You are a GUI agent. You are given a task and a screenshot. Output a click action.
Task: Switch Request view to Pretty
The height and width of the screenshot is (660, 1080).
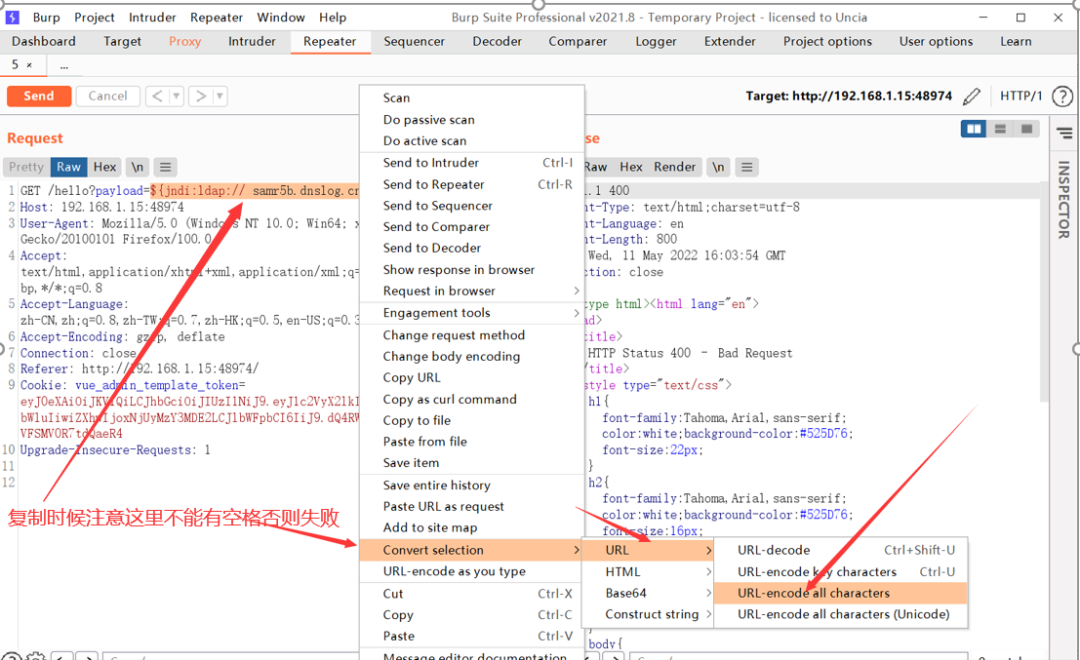tap(26, 167)
